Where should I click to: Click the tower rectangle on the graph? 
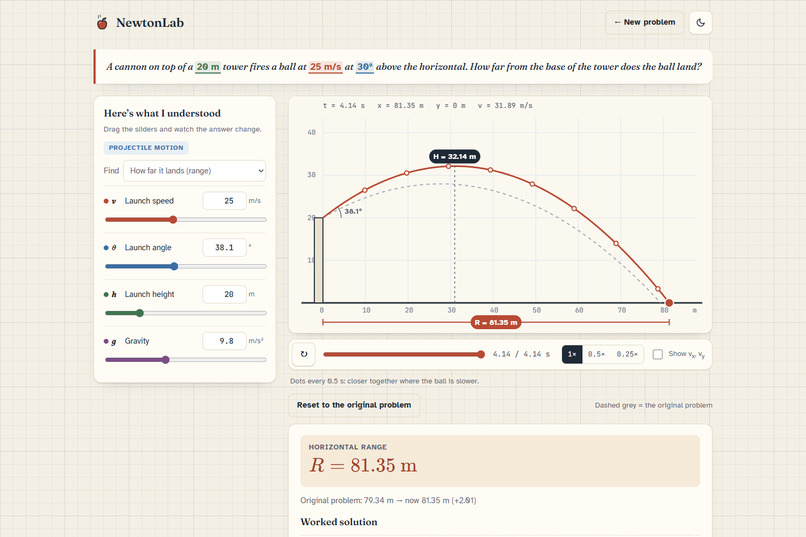pyautogui.click(x=319, y=260)
